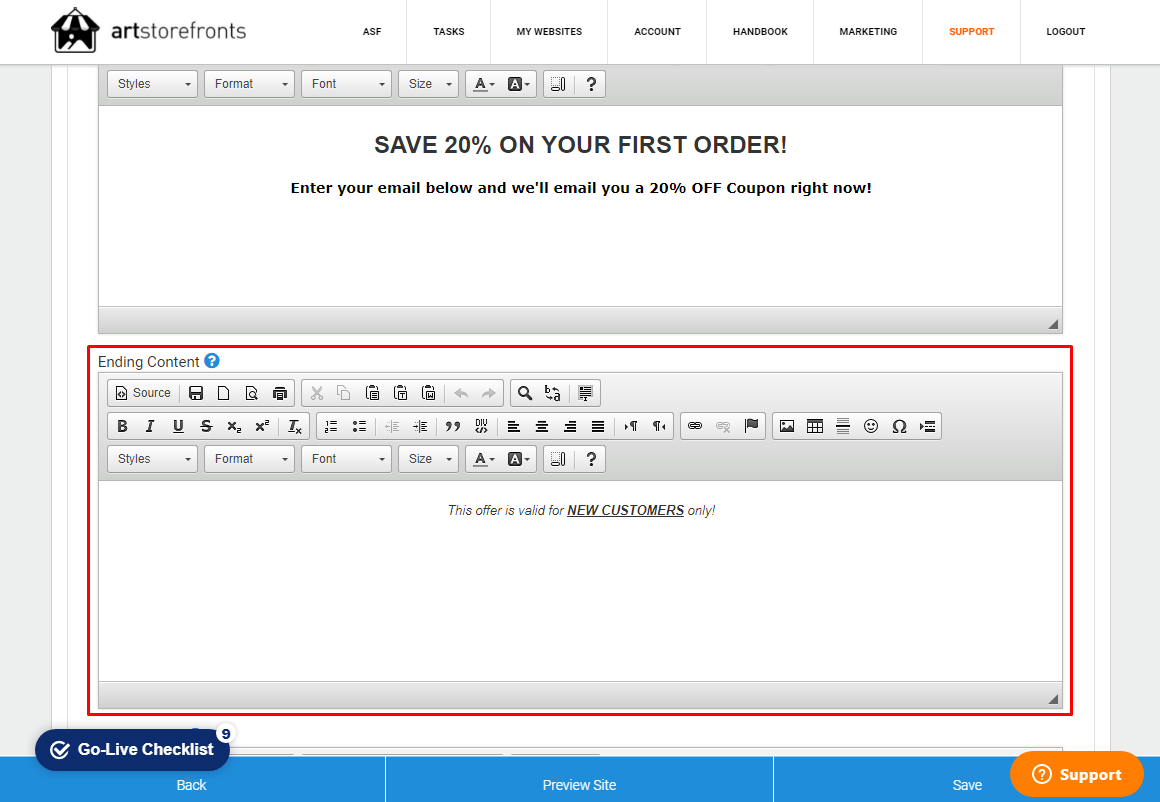Click the Source button in Ending Content editor
1160x802 pixels.
point(144,393)
